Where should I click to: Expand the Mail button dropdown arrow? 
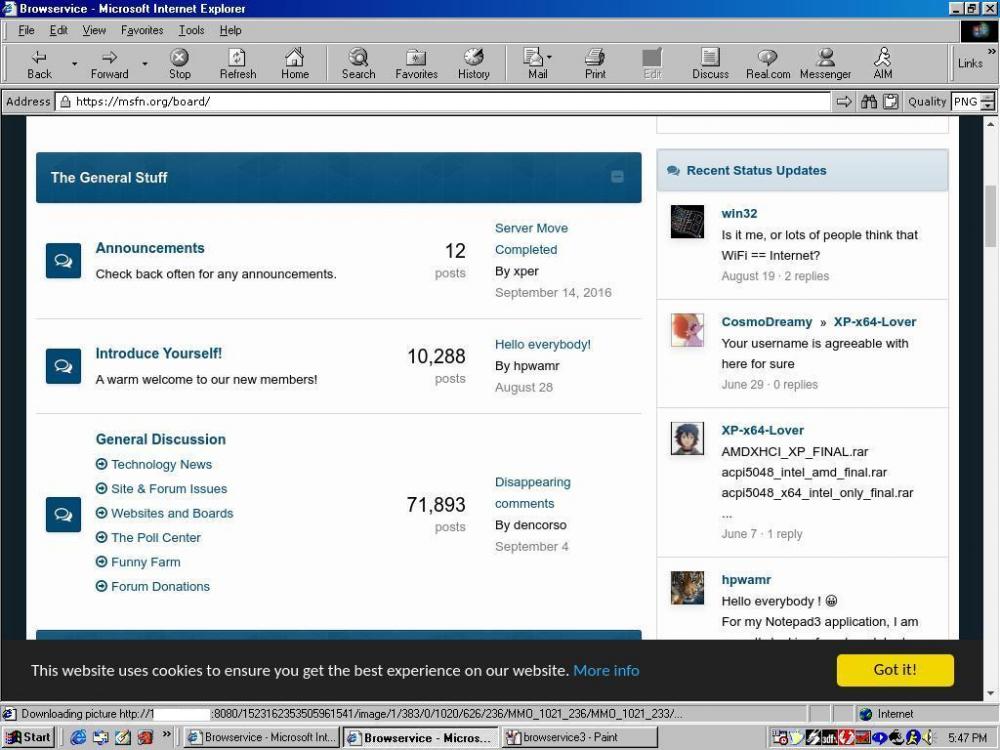click(549, 58)
